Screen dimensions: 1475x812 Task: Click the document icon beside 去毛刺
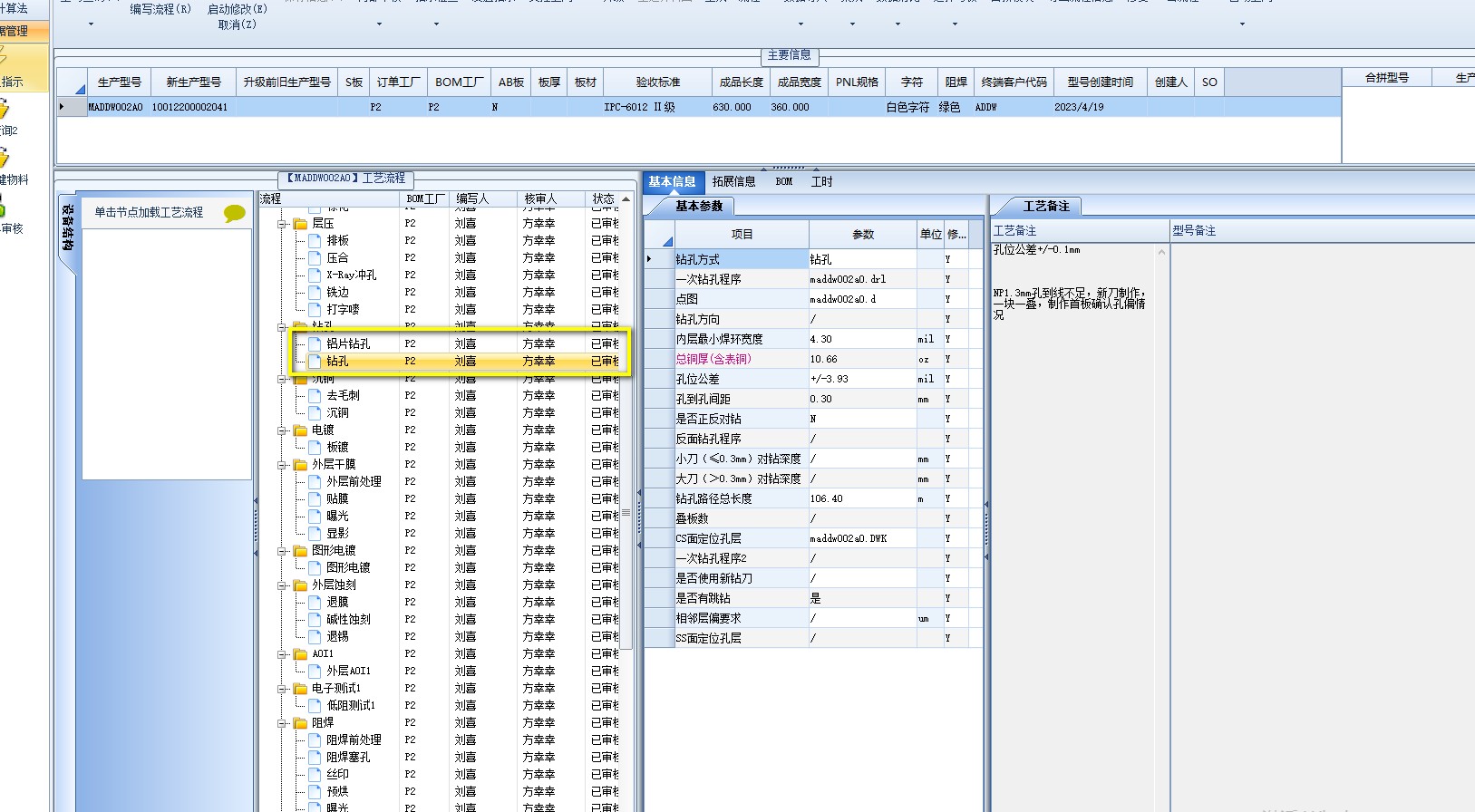[315, 395]
